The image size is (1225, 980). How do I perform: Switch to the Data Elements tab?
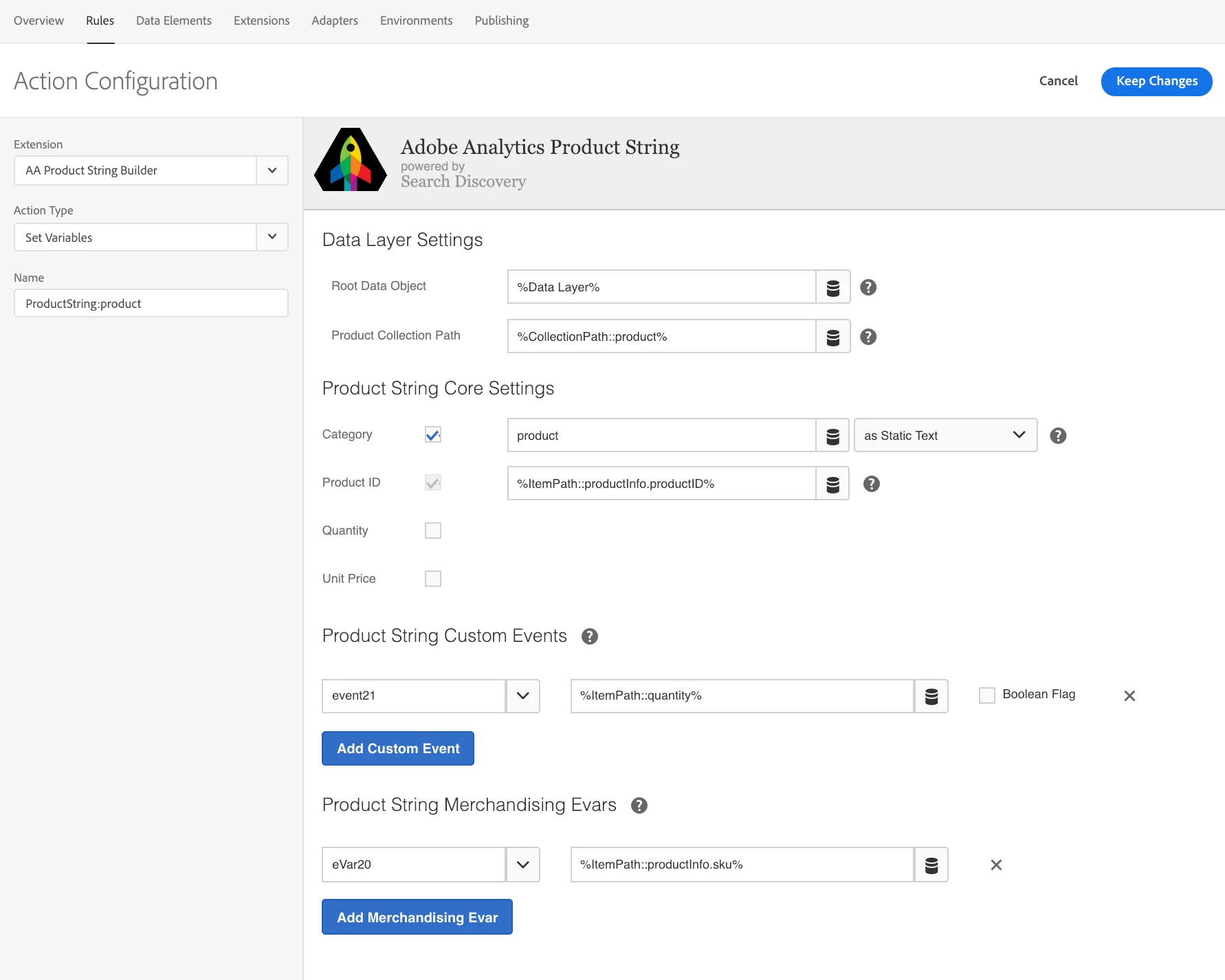click(x=174, y=21)
